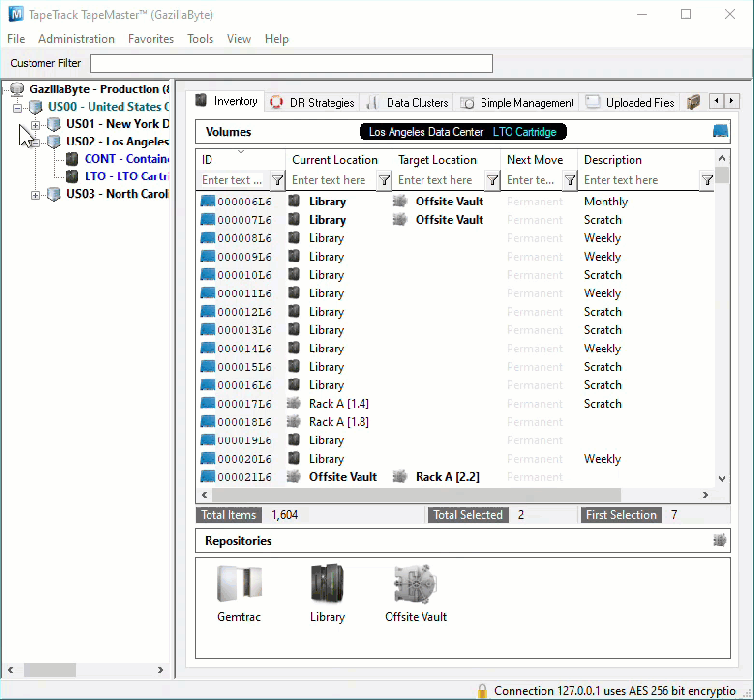Screen dimensions: 754x700
Task: Select the Library repository icon
Action: pos(327,584)
